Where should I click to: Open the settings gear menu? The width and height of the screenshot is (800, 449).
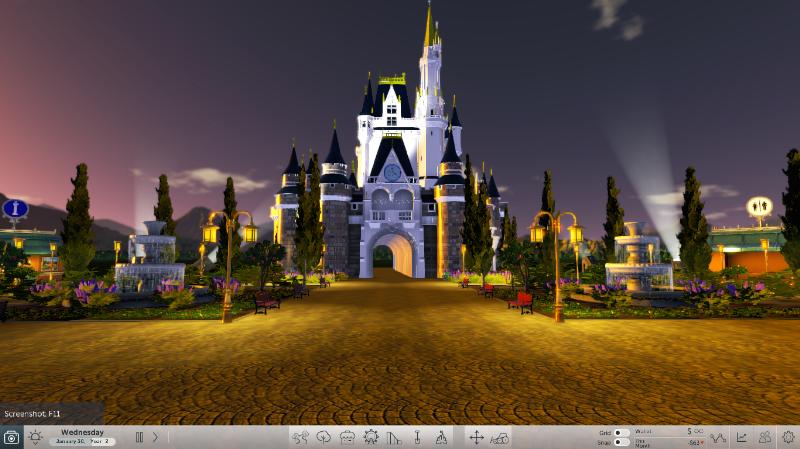pyautogui.click(x=788, y=437)
